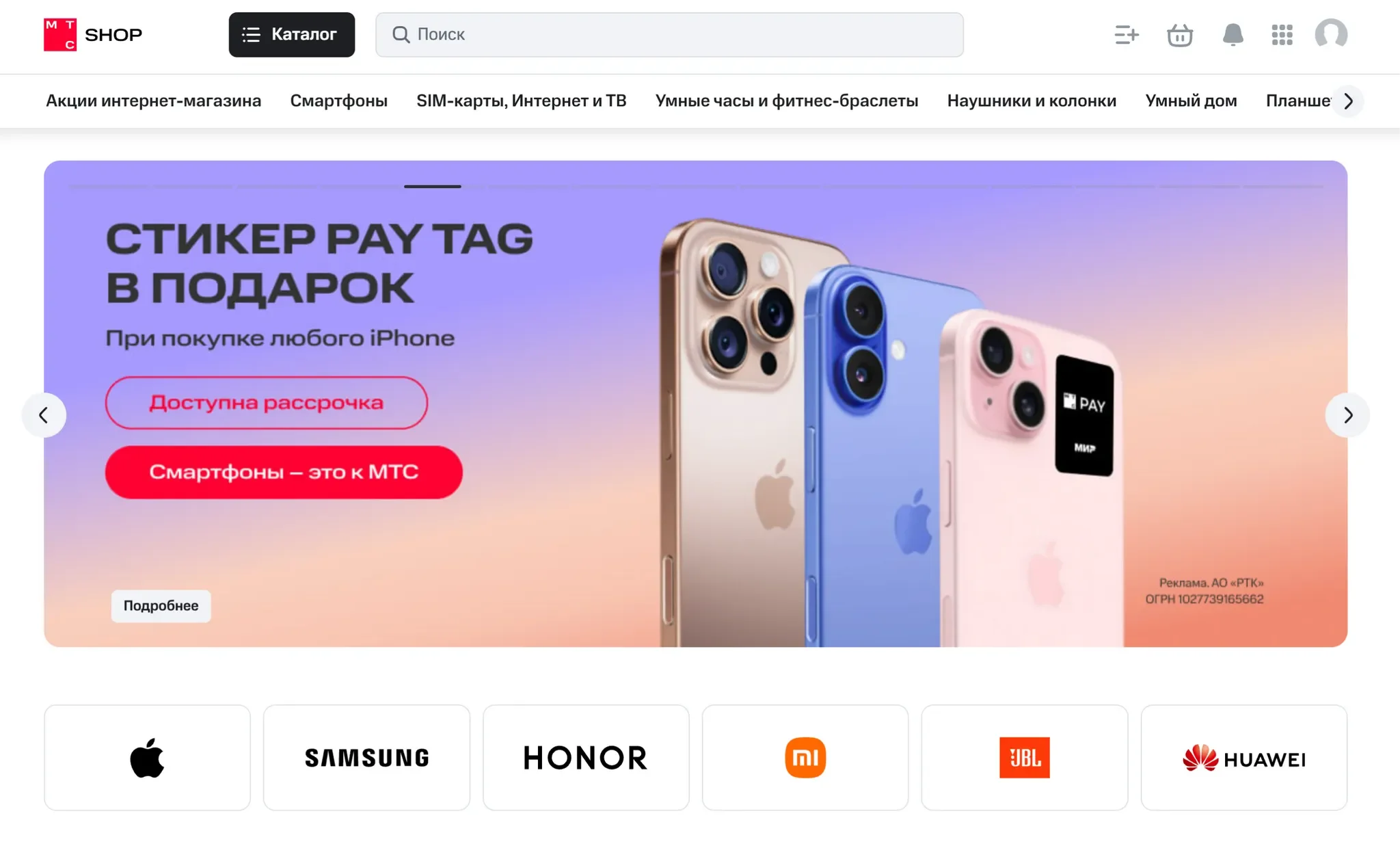
Task: Open the comparison list icon
Action: coord(1127,34)
